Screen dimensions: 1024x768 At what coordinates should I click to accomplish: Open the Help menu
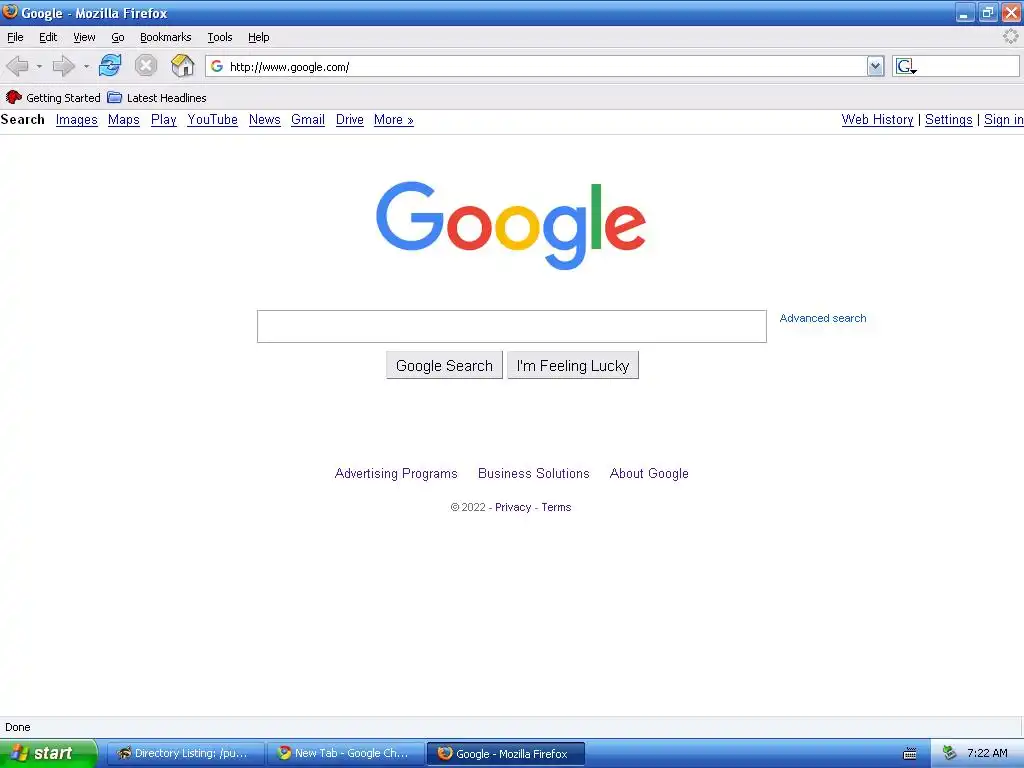coord(259,37)
